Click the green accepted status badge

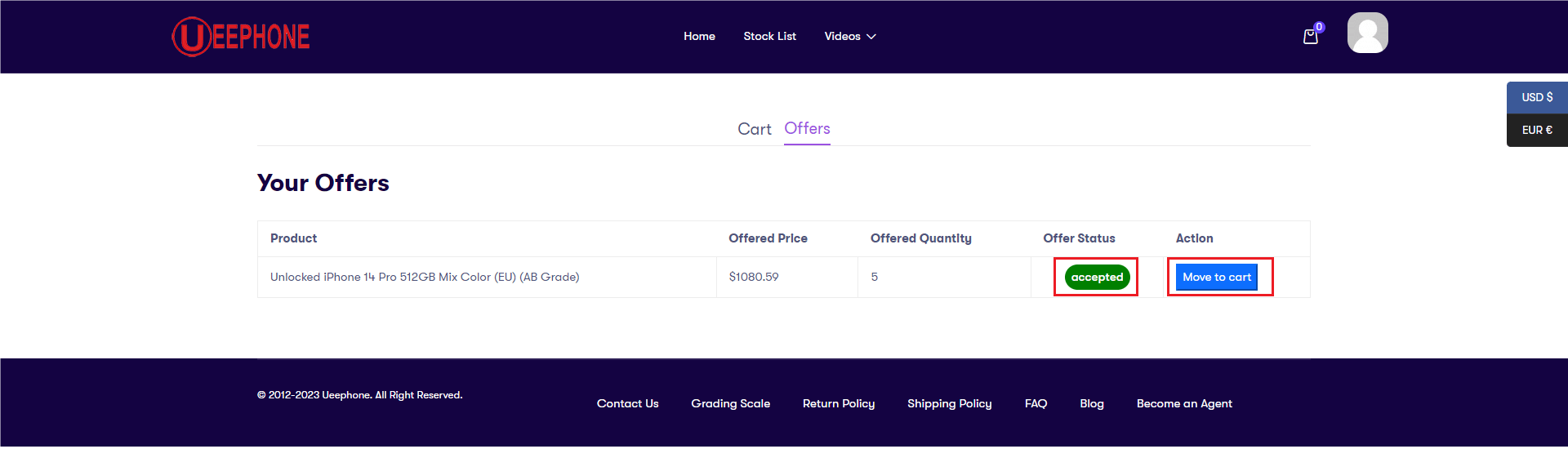click(x=1097, y=277)
